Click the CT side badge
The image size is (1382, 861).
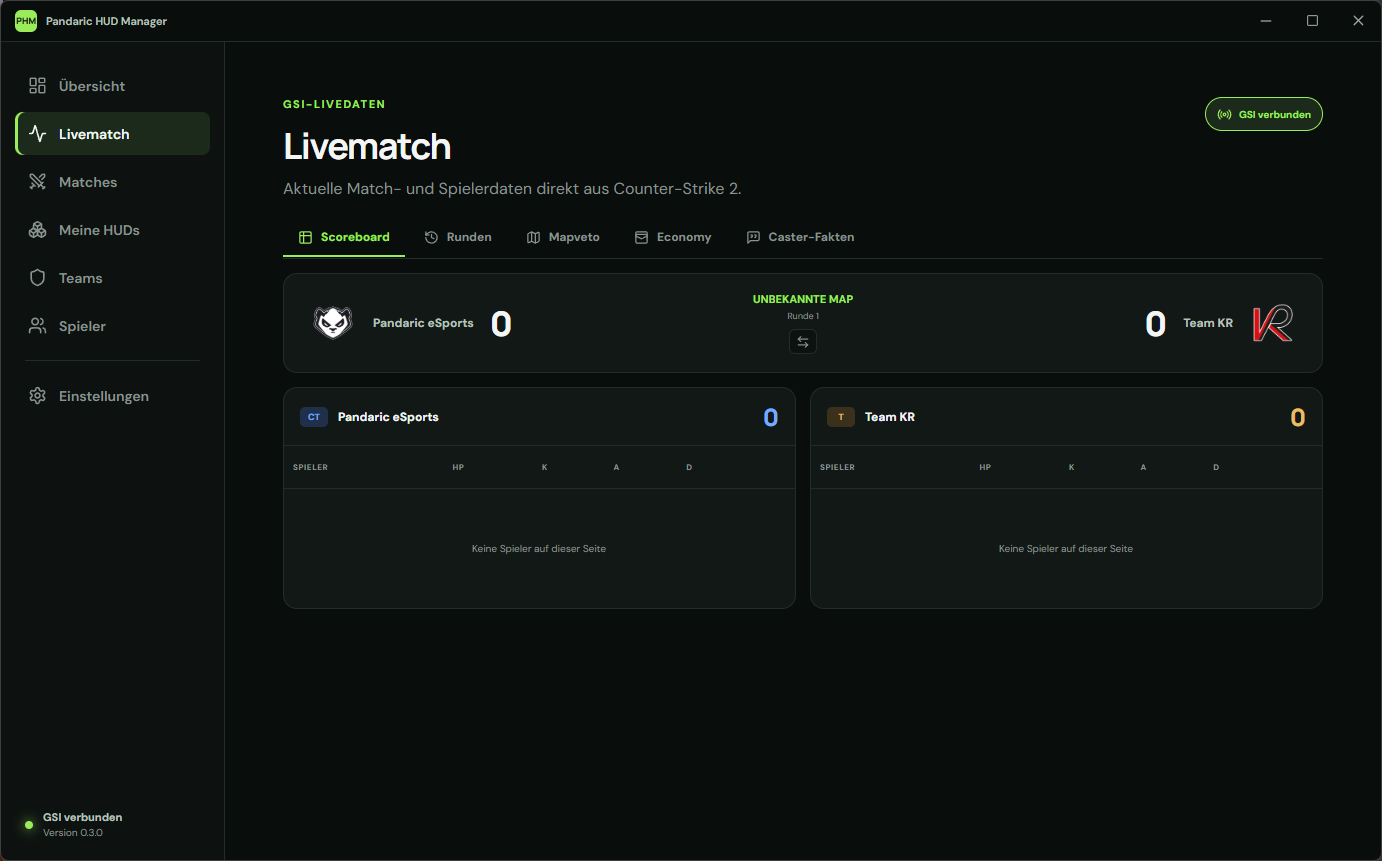point(314,417)
